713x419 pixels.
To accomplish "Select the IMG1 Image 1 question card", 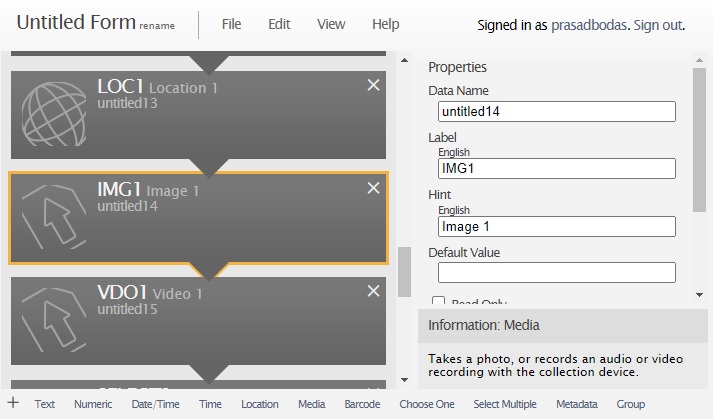I will [198, 218].
